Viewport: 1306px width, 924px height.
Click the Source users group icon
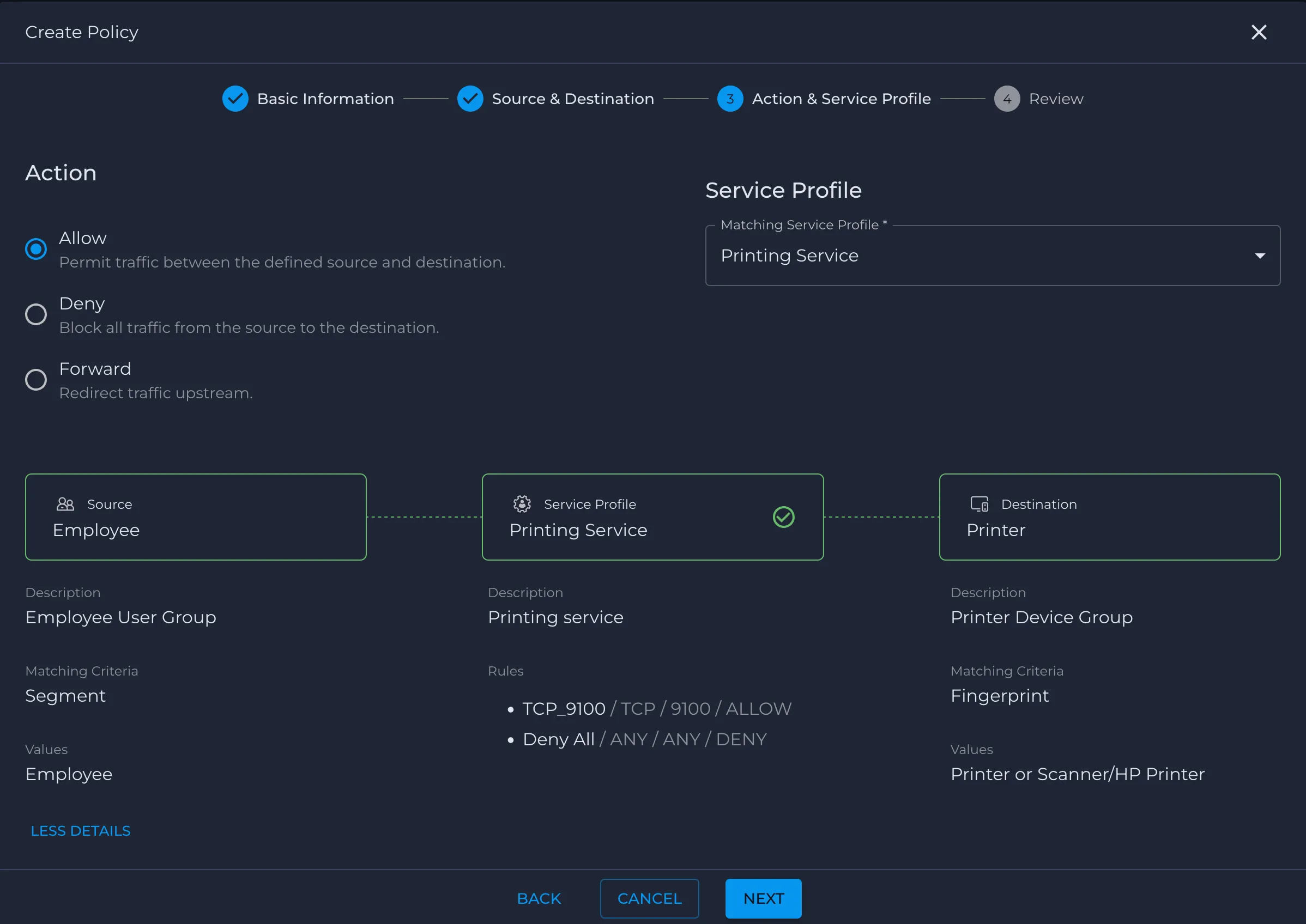coord(65,504)
